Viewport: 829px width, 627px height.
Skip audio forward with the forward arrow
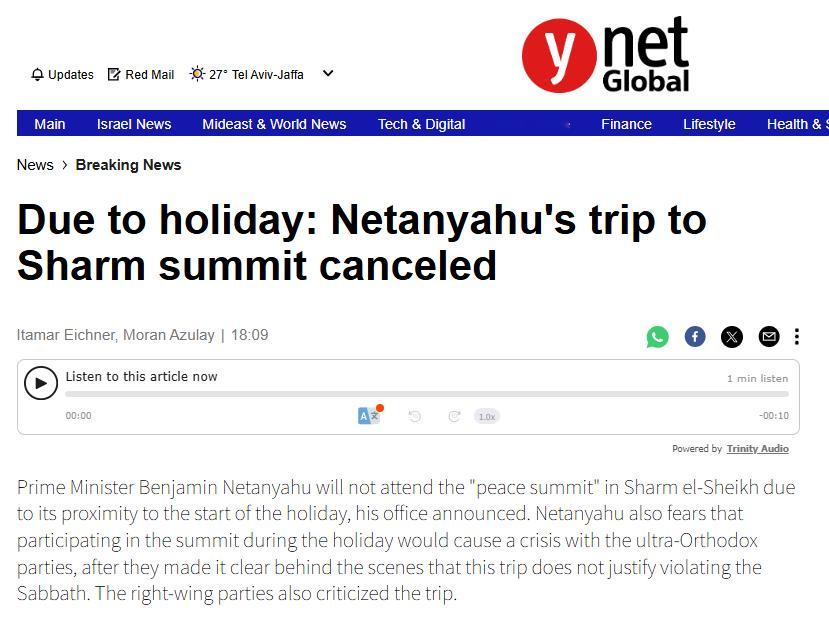[454, 416]
